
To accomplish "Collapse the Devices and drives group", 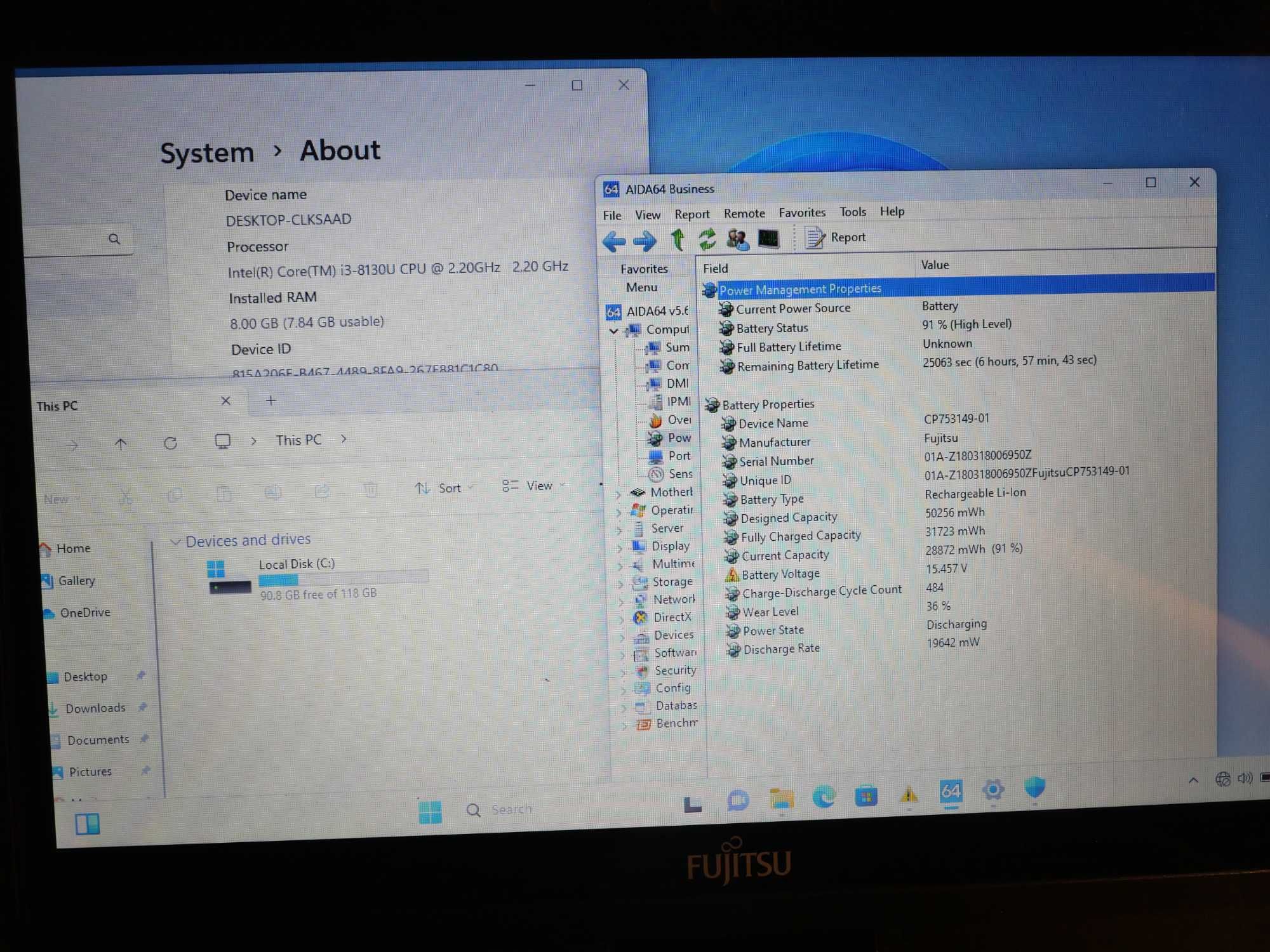I will click(175, 541).
